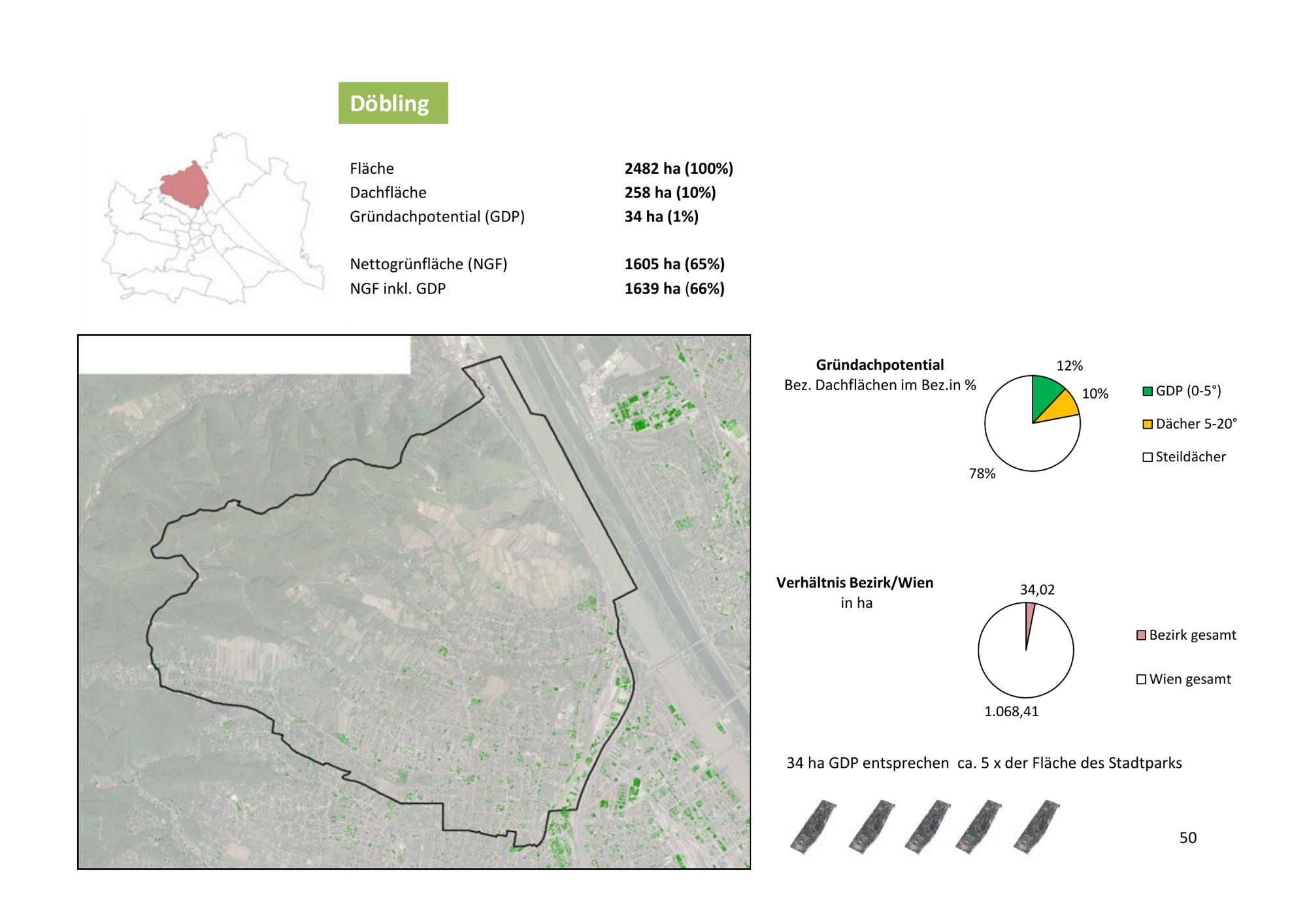The width and height of the screenshot is (1307, 924).
Task: Click the Verhältnis Bezirk/Wien chart heading
Action: (855, 583)
